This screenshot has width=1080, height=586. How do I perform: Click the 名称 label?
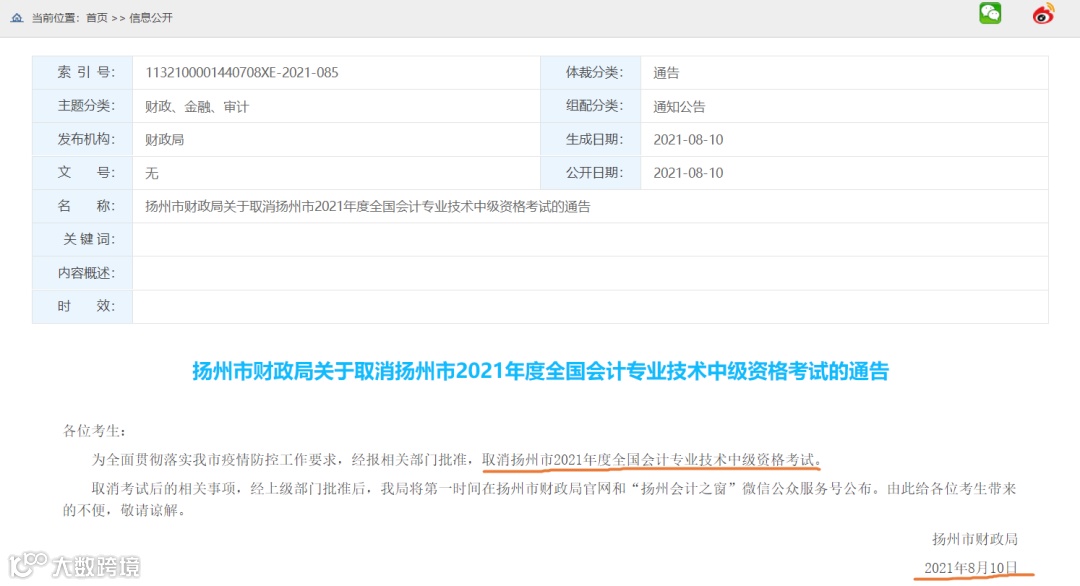(86, 206)
